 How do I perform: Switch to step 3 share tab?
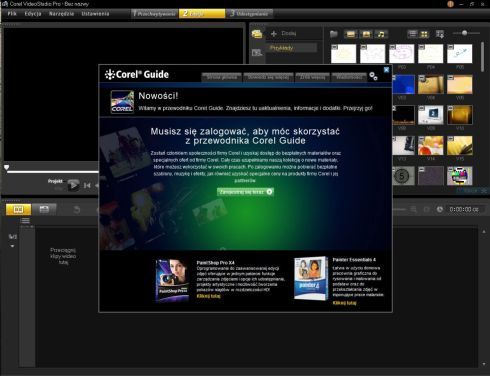[x=250, y=14]
